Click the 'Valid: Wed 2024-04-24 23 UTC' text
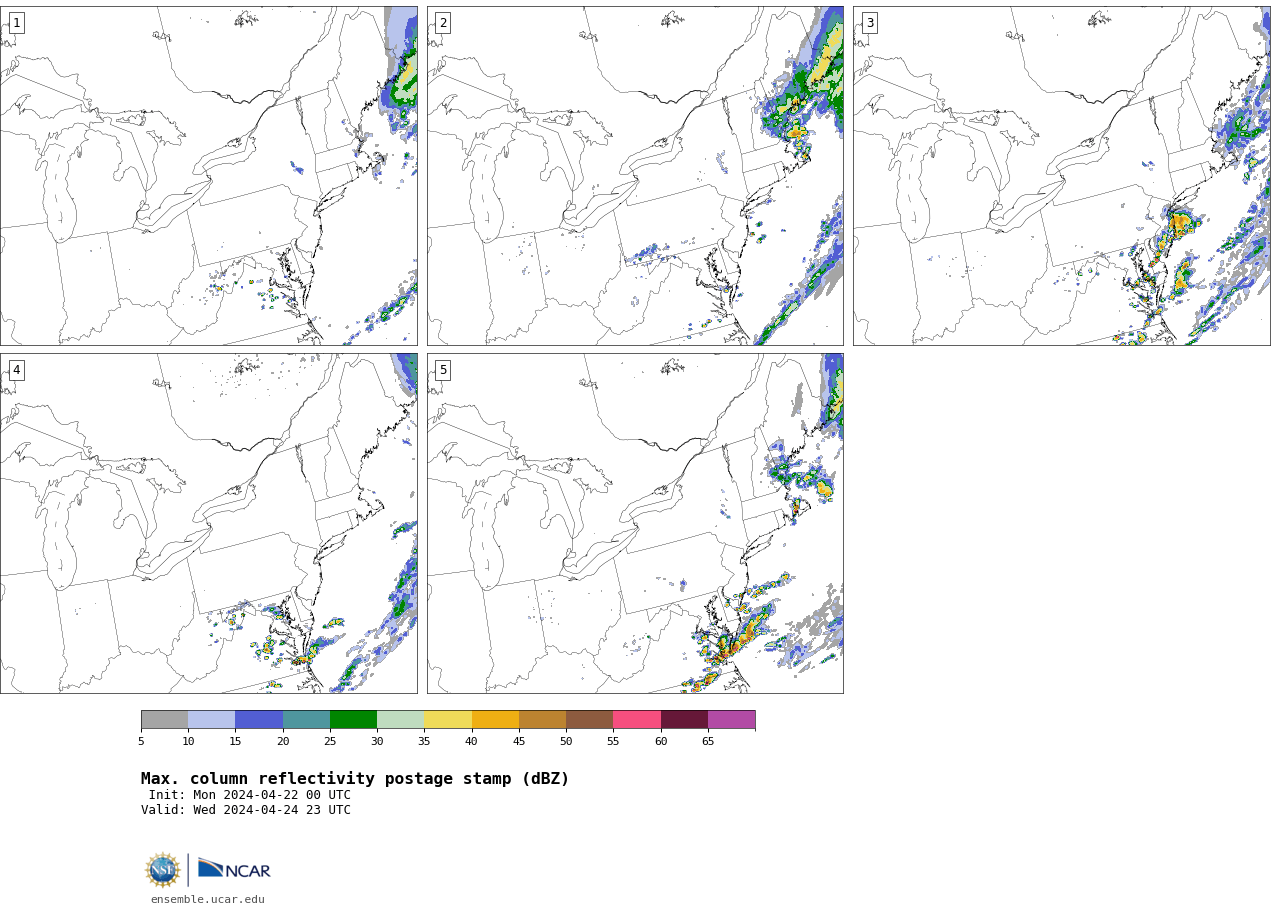The width and height of the screenshot is (1280, 910). [246, 810]
